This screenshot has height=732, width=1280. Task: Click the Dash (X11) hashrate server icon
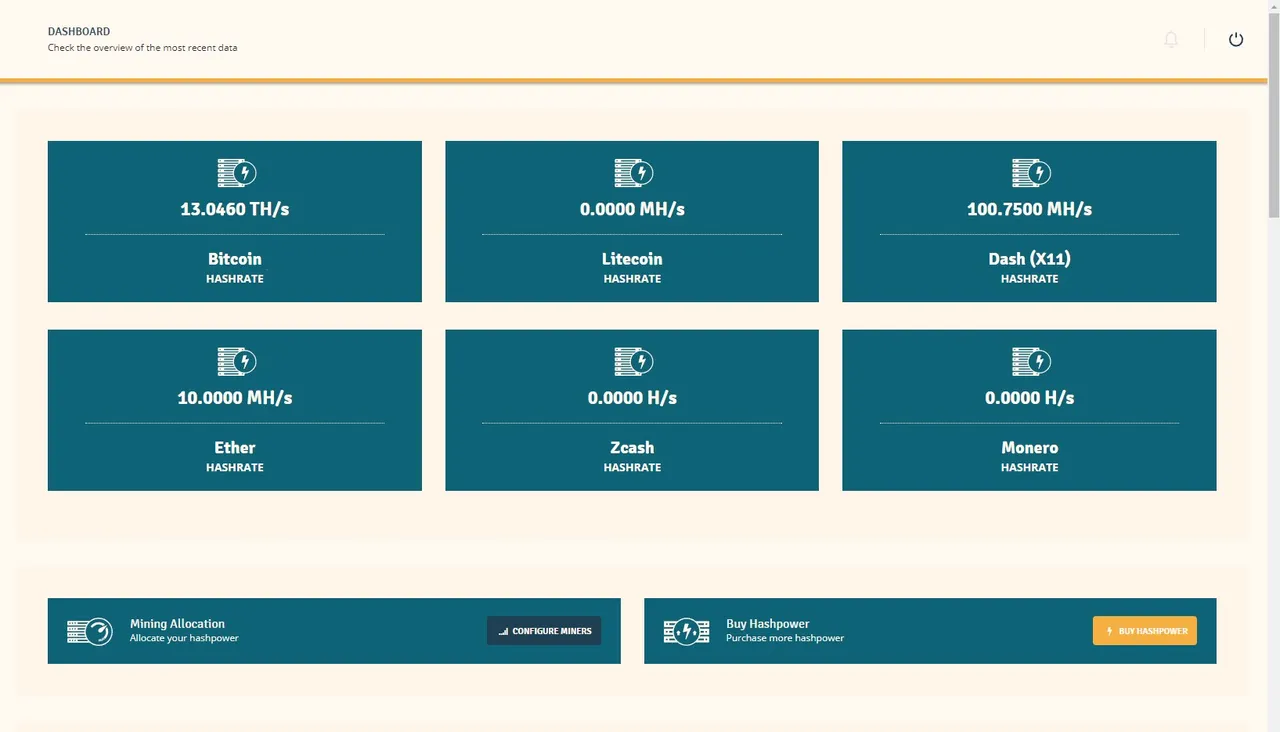click(1031, 173)
